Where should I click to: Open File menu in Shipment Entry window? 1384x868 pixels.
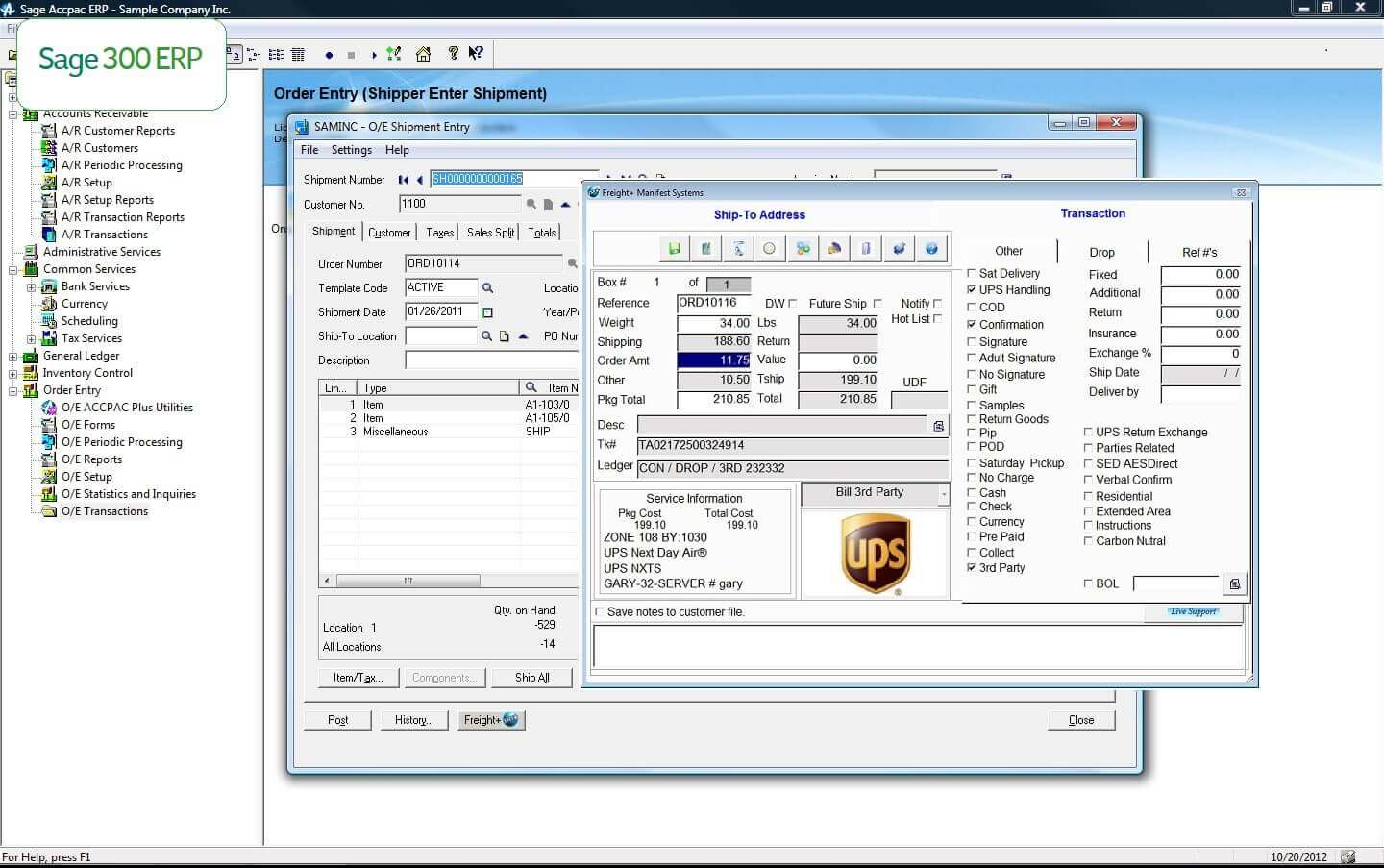[309, 150]
